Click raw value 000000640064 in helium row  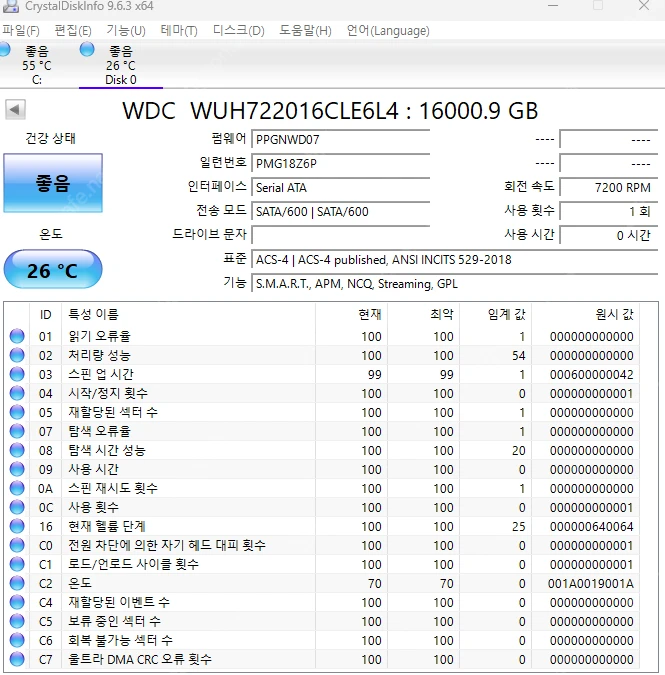tap(591, 526)
